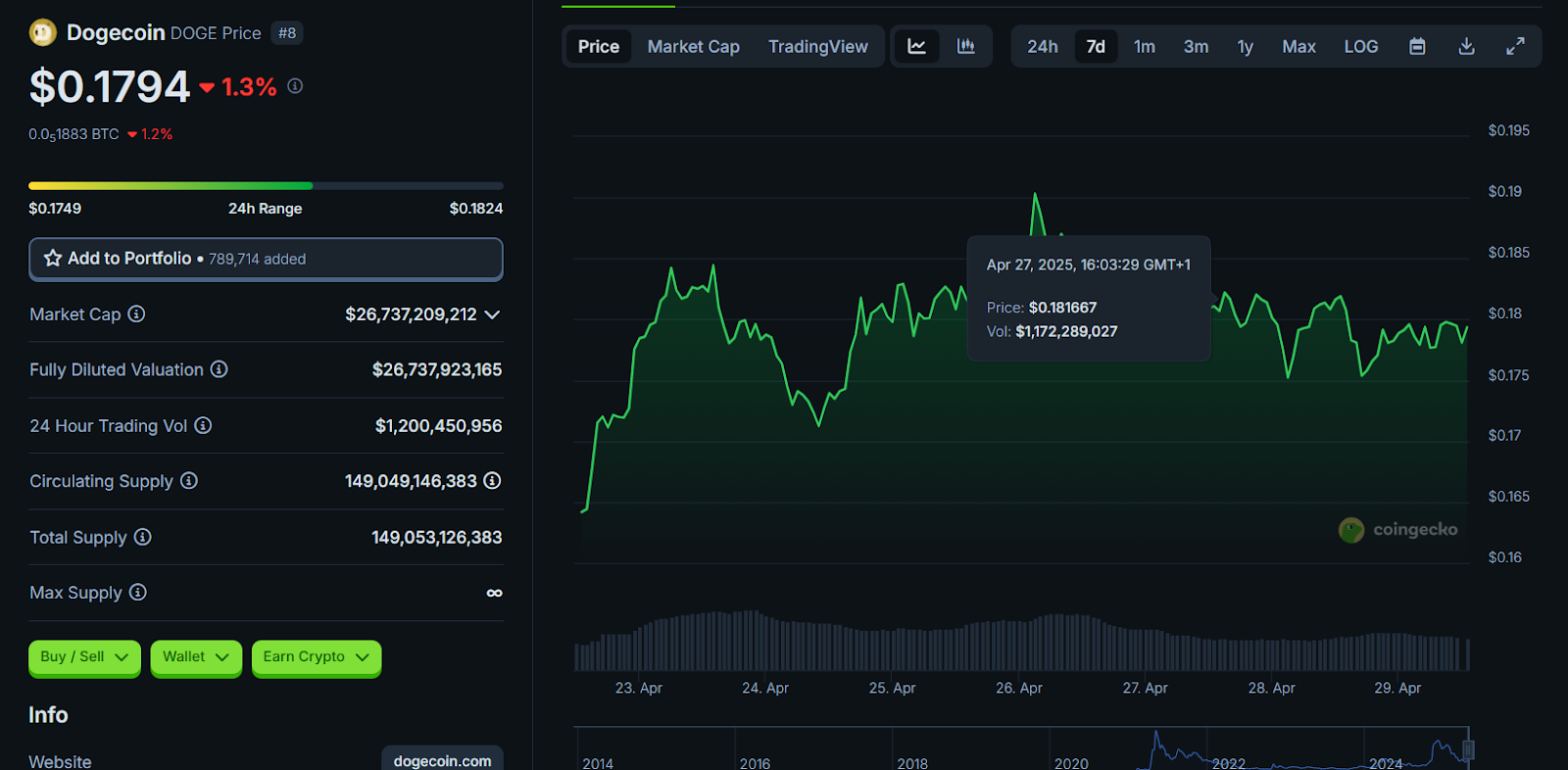This screenshot has width=1568, height=770.
Task: Switch to the line chart view icon
Action: click(x=916, y=46)
